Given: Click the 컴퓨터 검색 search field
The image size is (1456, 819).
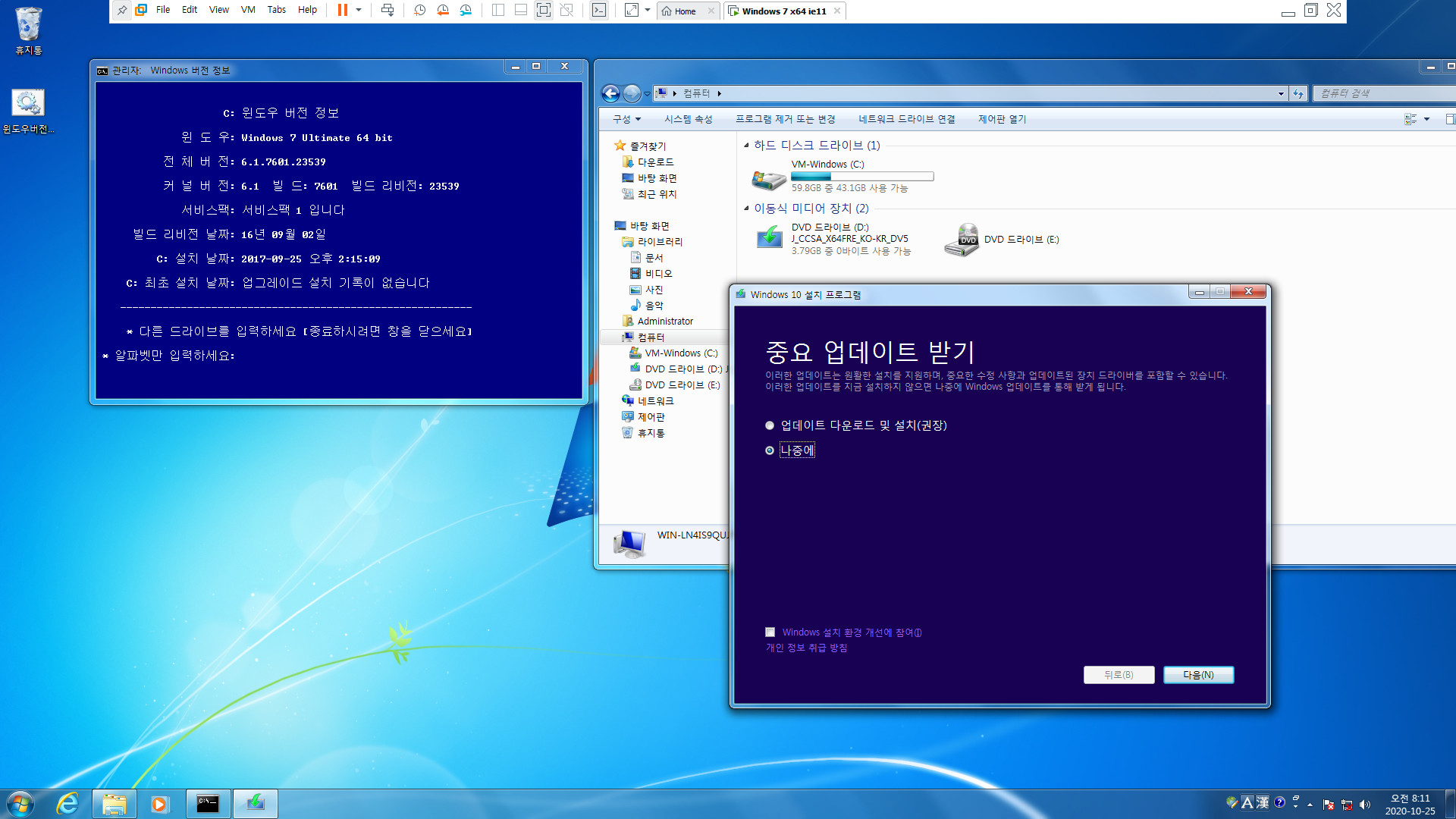Looking at the screenshot, I should pyautogui.click(x=1384, y=93).
